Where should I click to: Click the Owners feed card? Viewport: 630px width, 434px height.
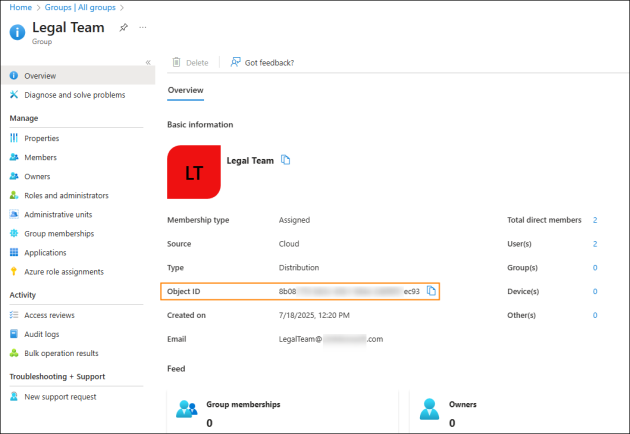coord(518,412)
